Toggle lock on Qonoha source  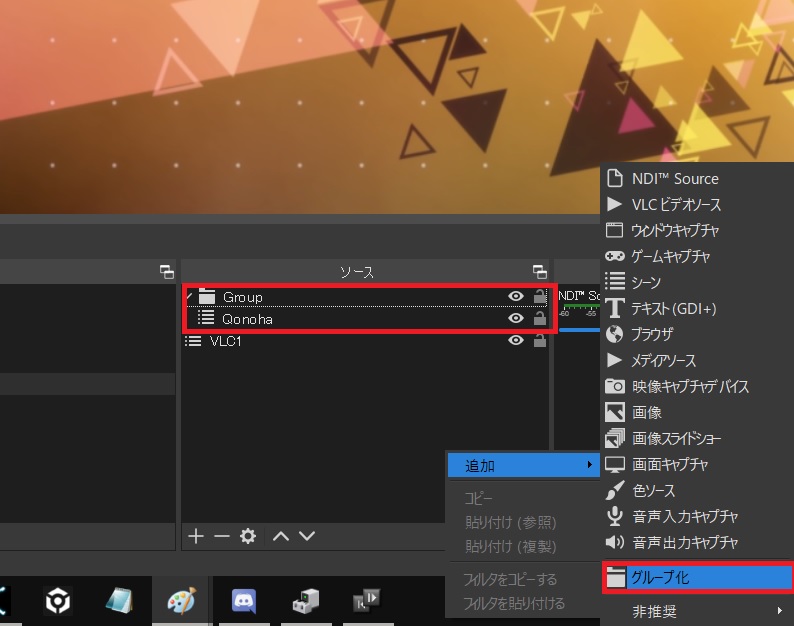point(540,318)
